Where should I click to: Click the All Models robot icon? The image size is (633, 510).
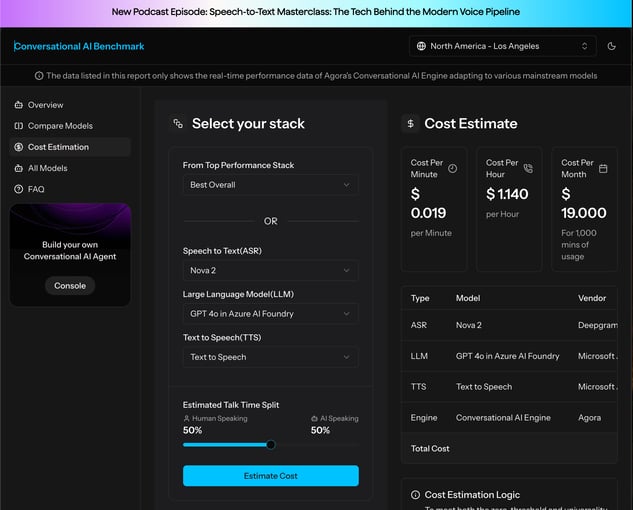point(19,168)
